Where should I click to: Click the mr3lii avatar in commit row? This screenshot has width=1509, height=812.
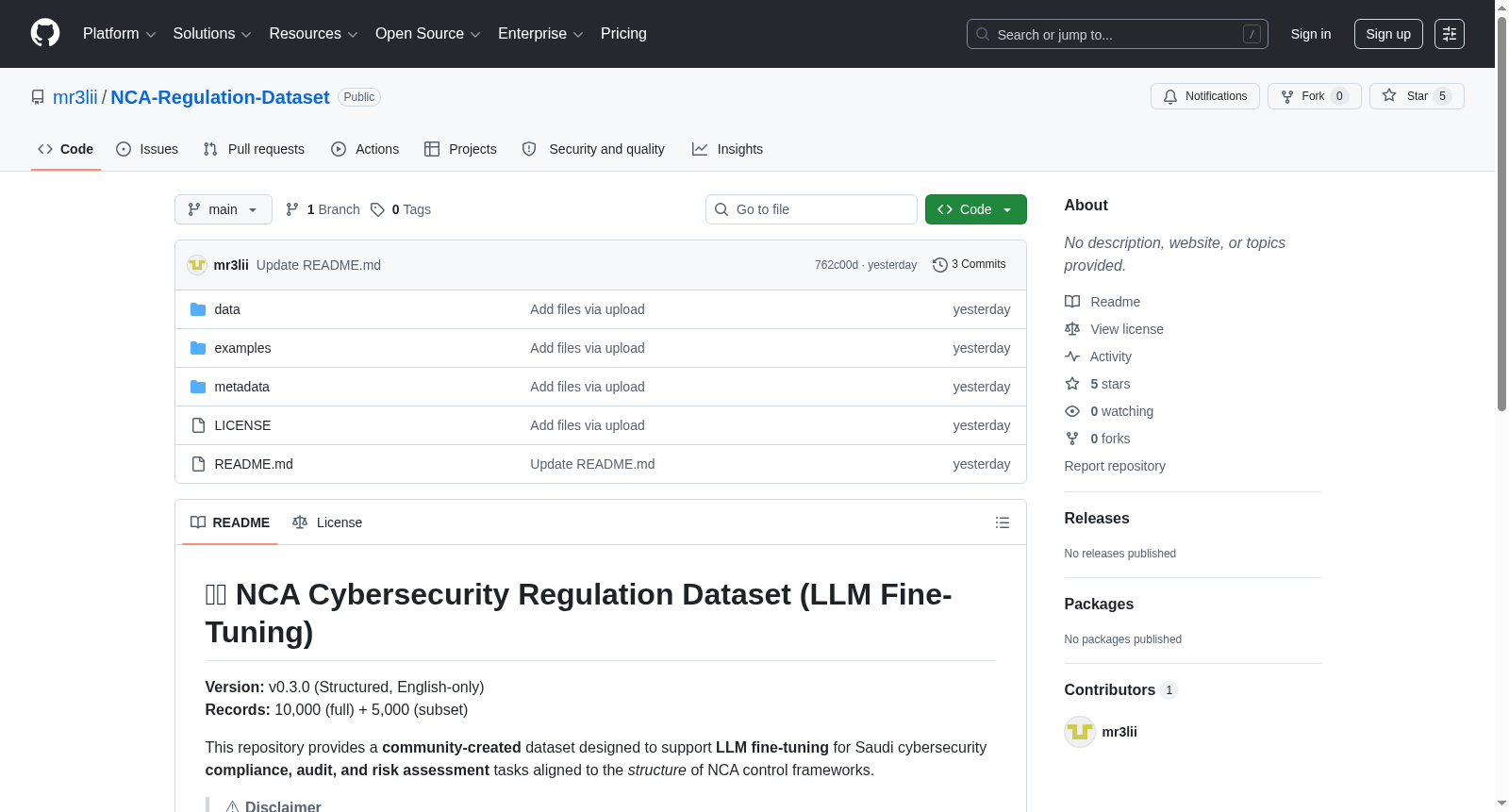[x=197, y=265]
